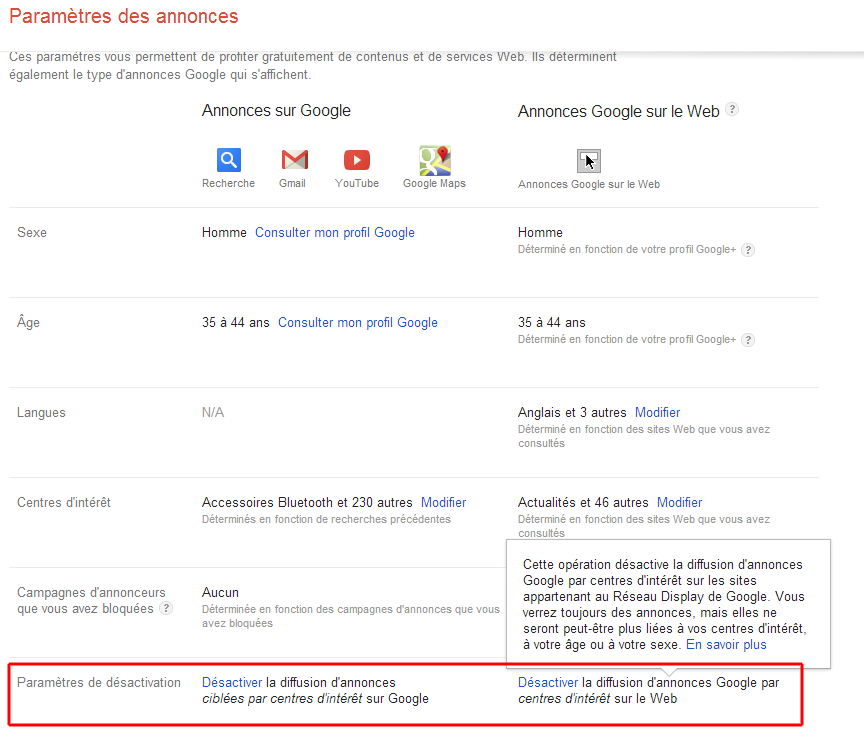Click the Recherche search icon
The height and width of the screenshot is (744, 864).
tap(229, 160)
